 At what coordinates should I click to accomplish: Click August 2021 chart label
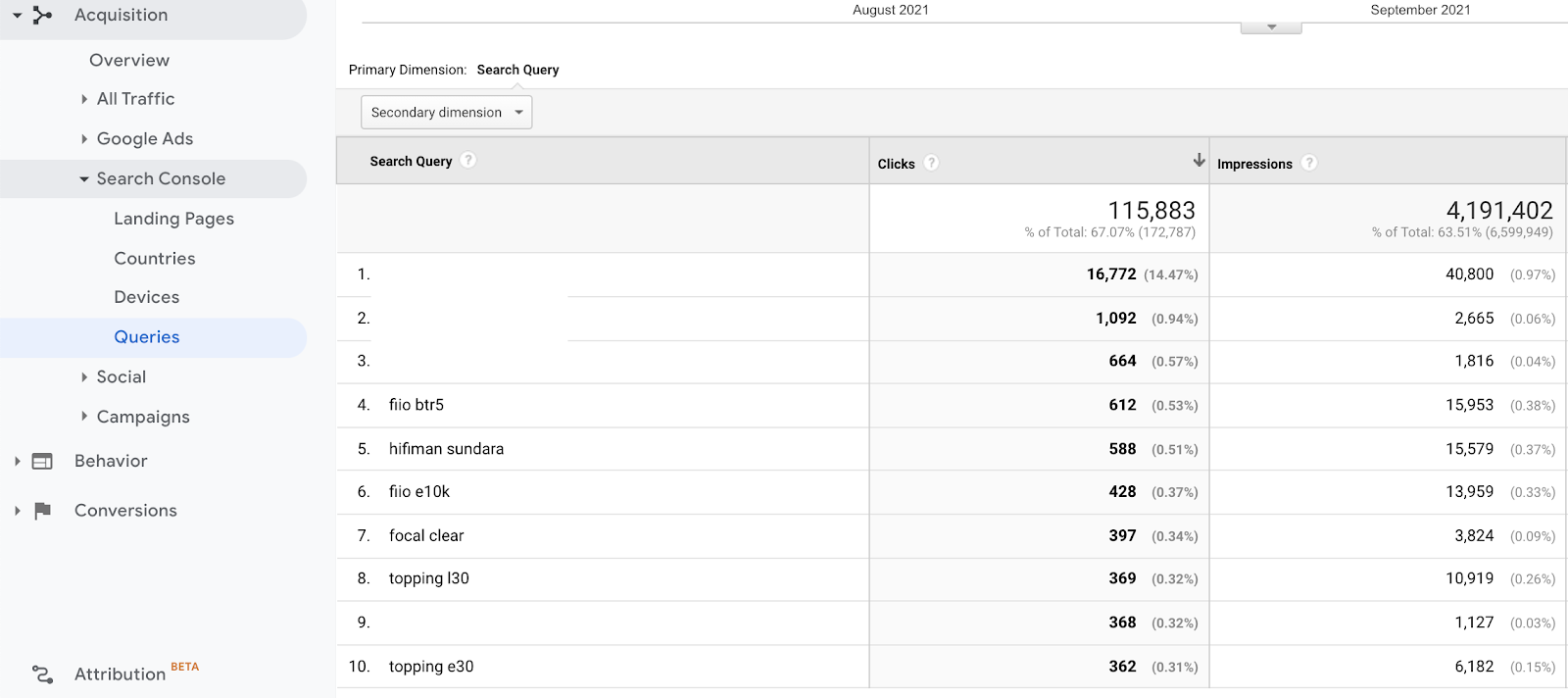(x=891, y=10)
